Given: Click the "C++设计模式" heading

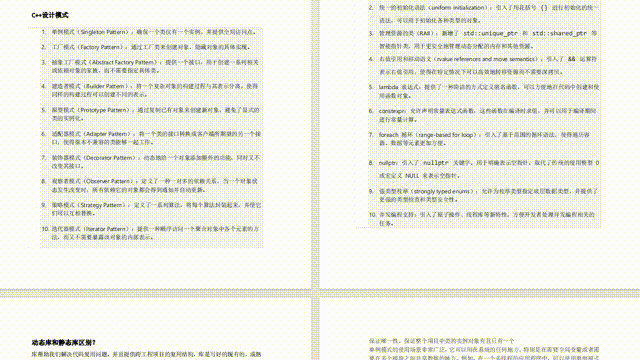Looking at the screenshot, I should pos(50,15).
